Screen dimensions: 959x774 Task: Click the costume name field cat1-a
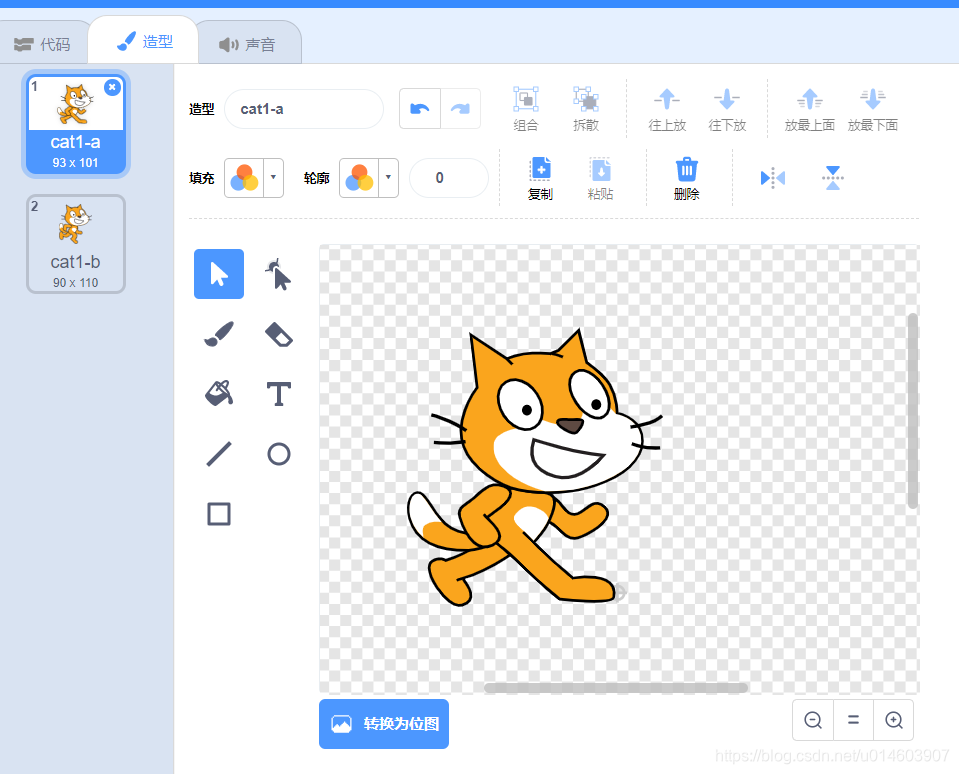coord(304,109)
